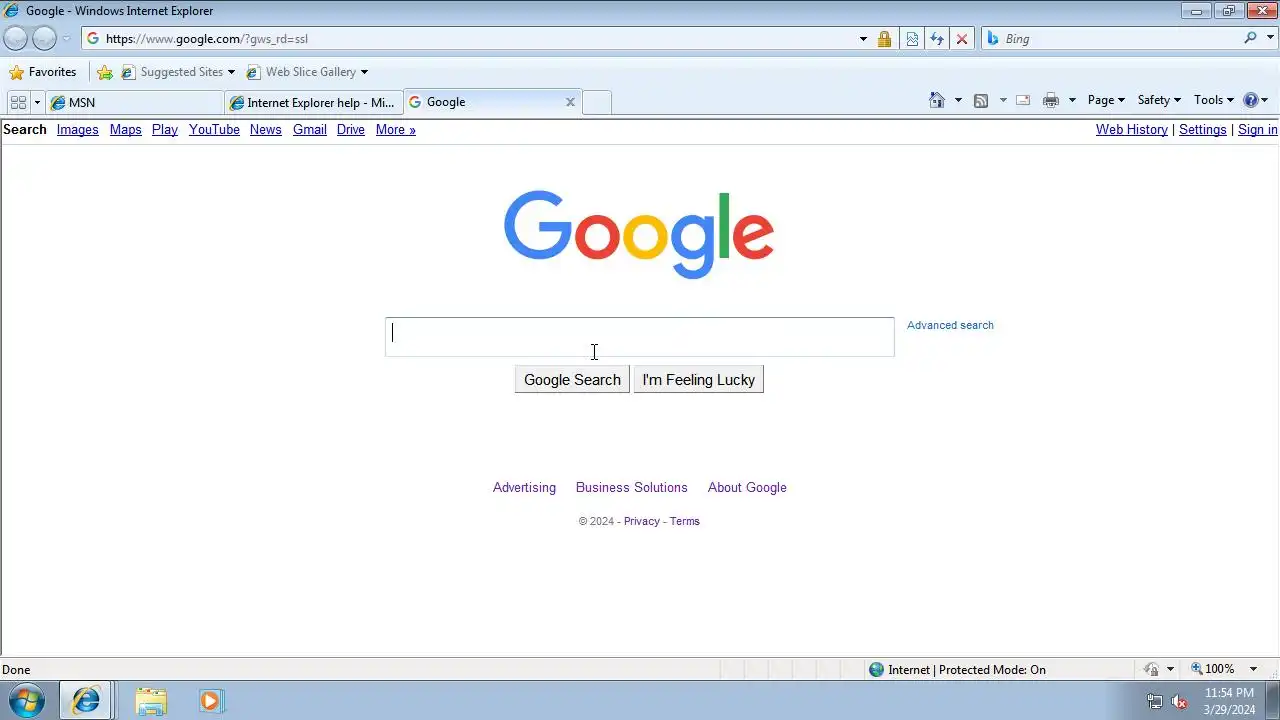Open the Terms link

coord(685,521)
